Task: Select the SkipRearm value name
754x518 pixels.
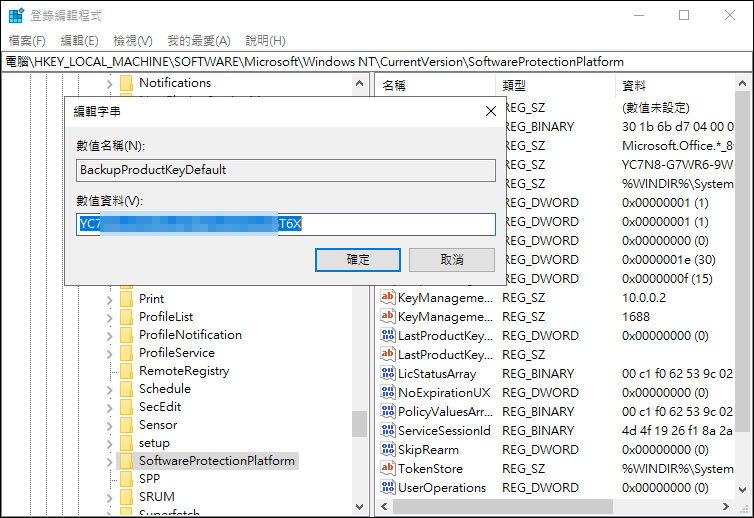Action: click(428, 450)
